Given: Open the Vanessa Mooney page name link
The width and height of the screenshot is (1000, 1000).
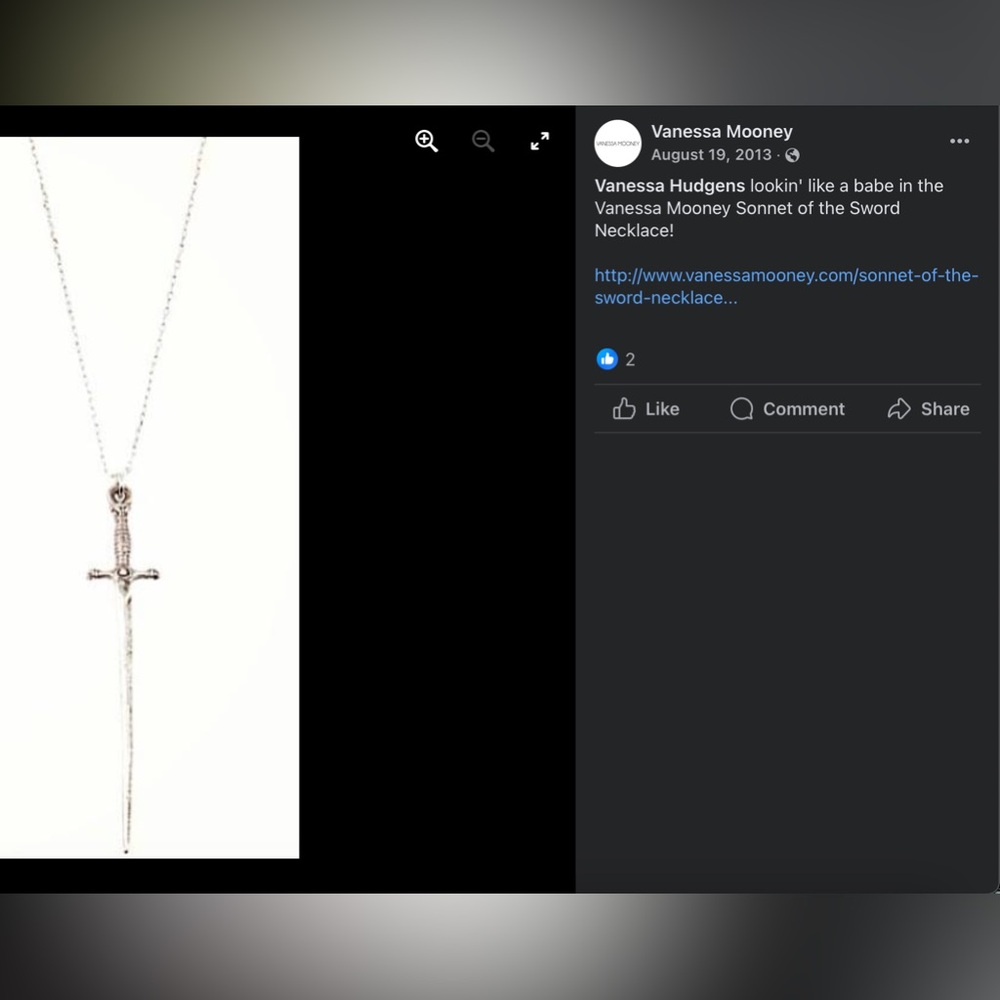Looking at the screenshot, I should point(721,131).
